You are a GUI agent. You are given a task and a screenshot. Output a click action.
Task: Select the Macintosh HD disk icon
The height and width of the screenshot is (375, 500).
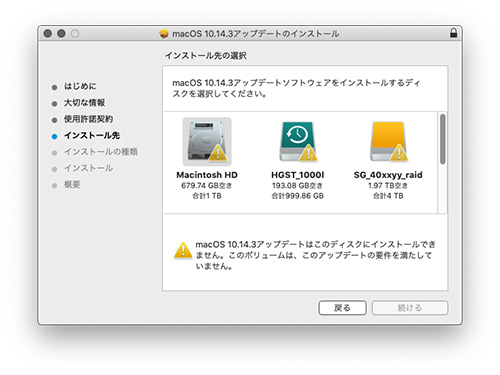click(x=207, y=142)
